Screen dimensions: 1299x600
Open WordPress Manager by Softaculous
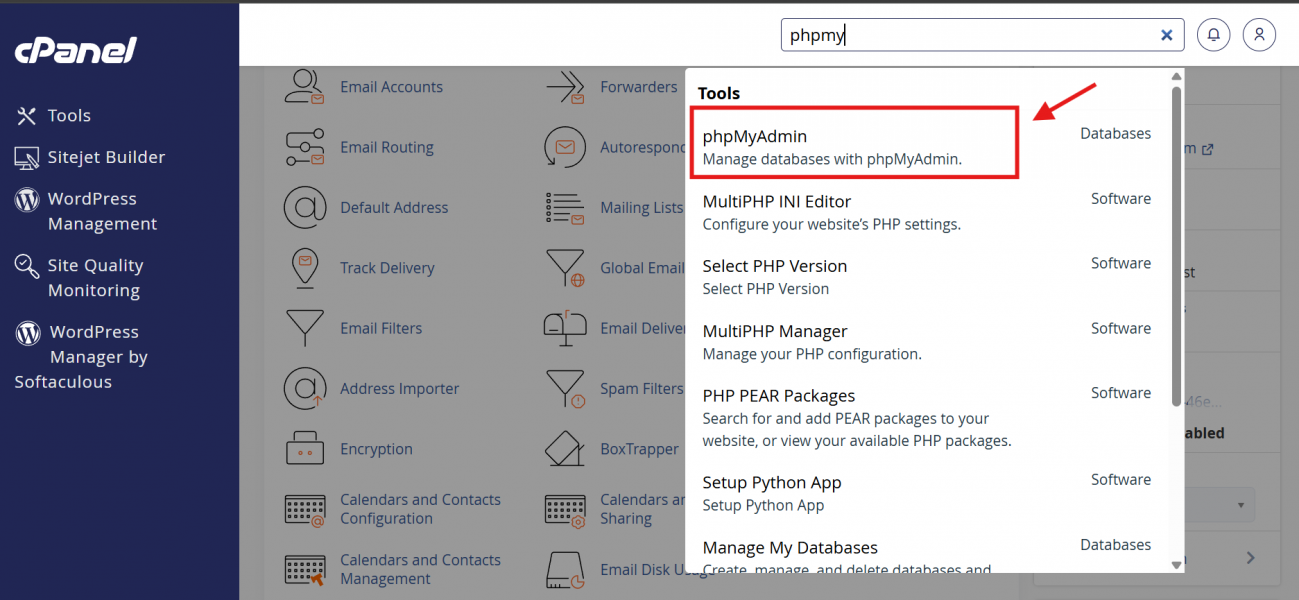point(81,357)
